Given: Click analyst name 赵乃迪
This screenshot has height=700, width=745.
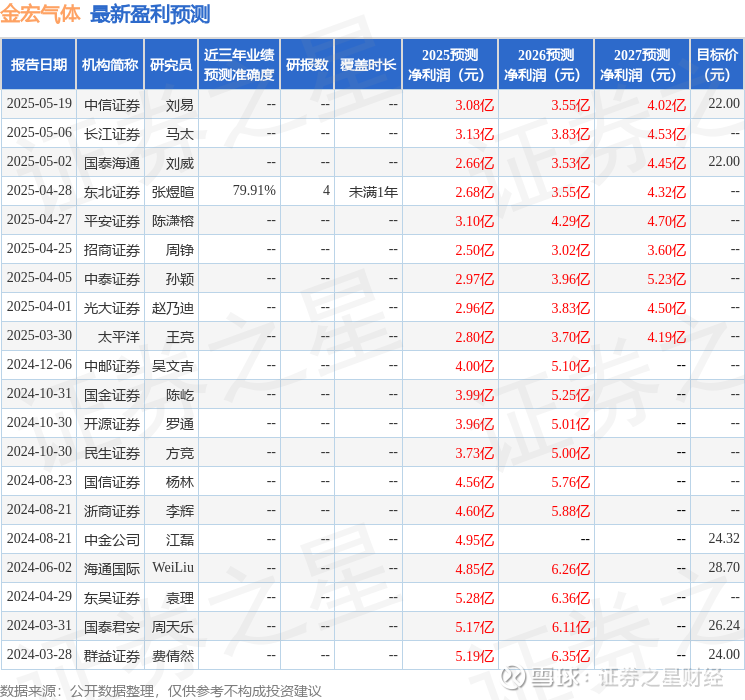Looking at the screenshot, I should pos(173,308).
